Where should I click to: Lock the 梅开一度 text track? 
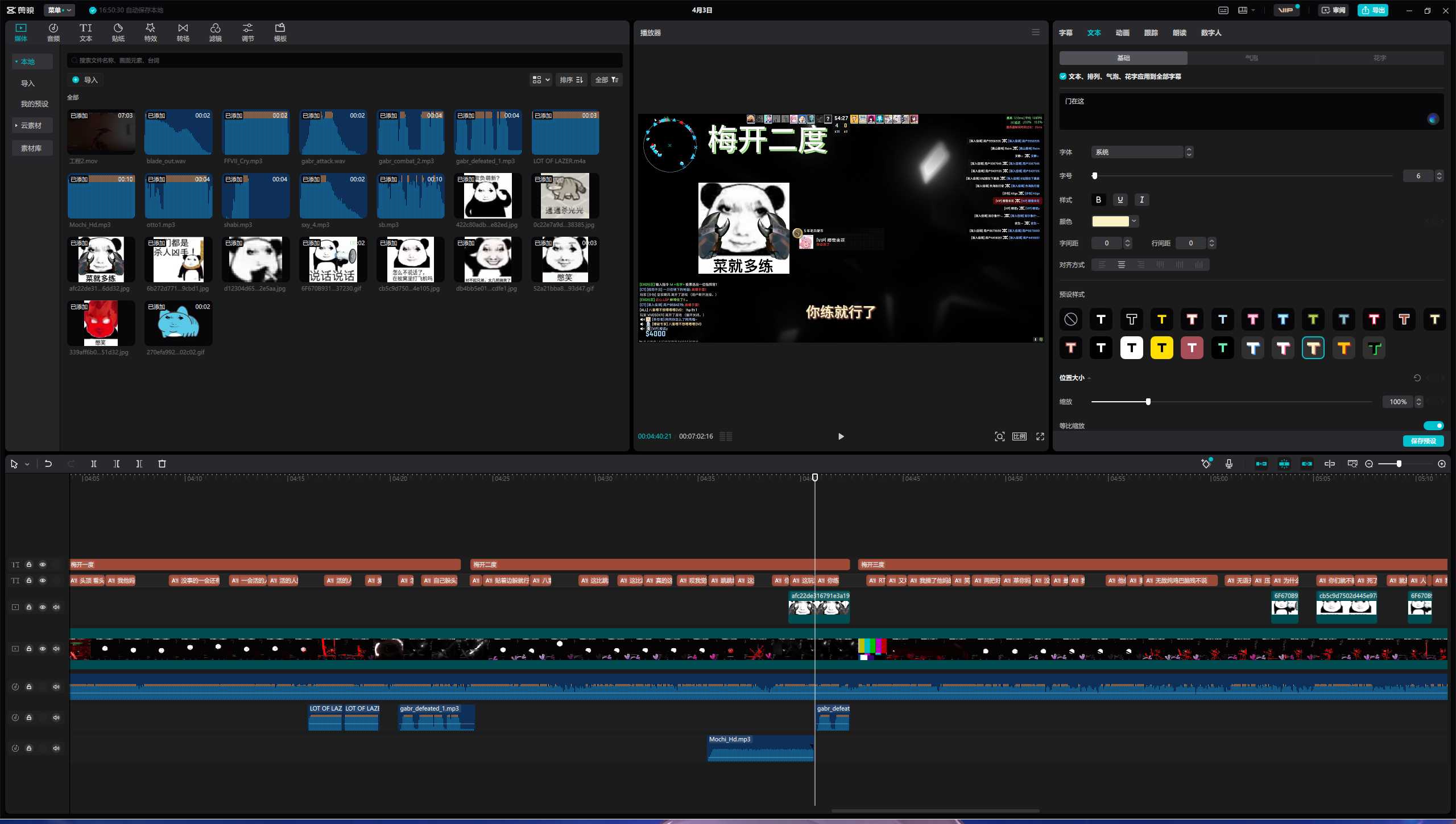click(29, 565)
